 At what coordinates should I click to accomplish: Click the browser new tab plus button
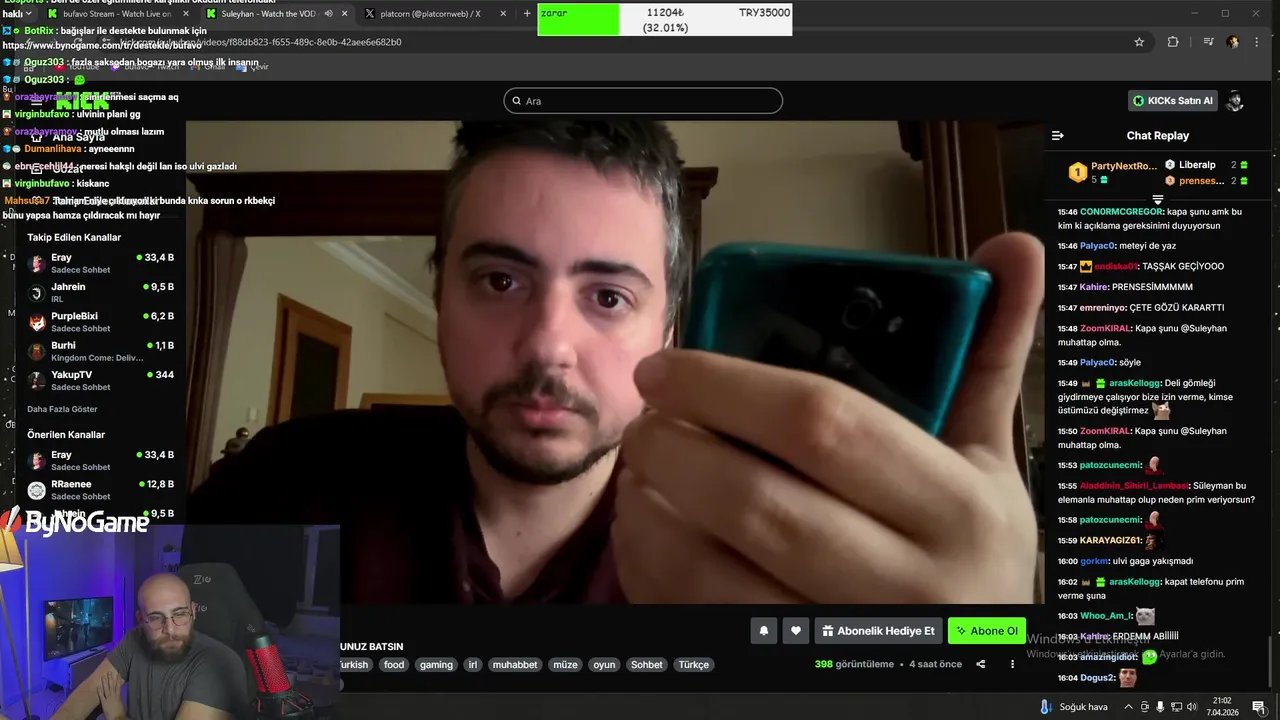[527, 14]
